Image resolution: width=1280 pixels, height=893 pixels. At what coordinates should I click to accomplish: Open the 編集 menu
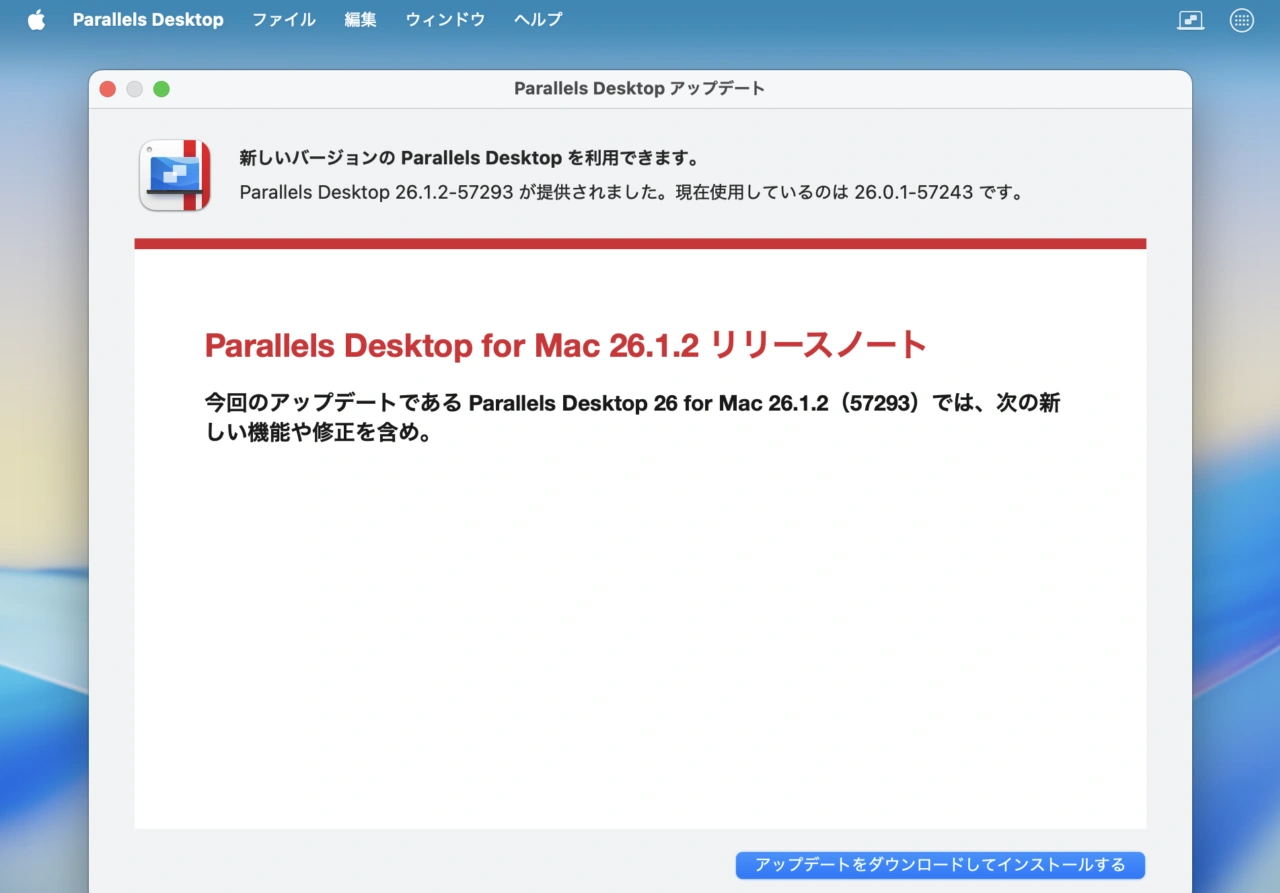coord(360,19)
